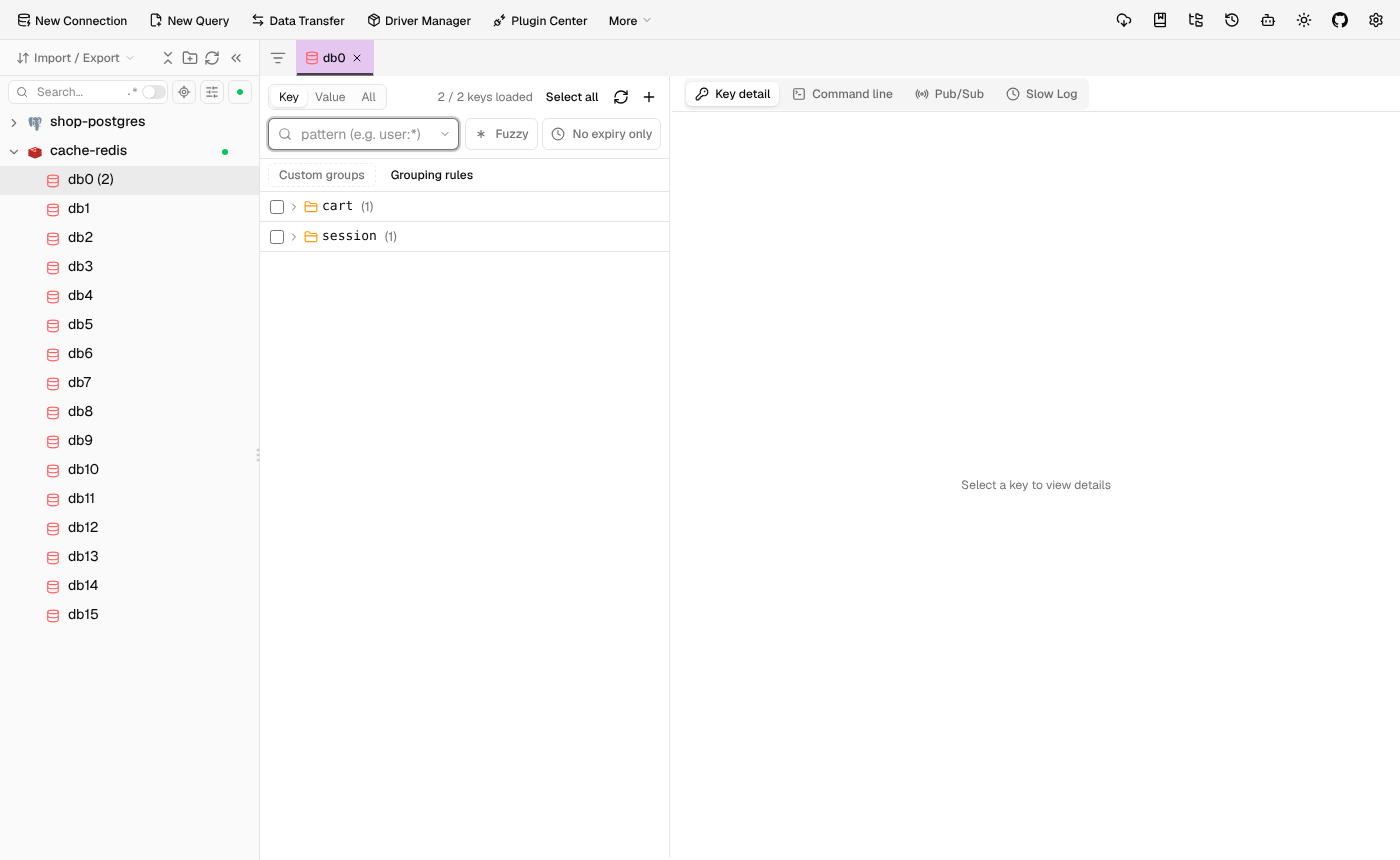Open the sidebar filter sliders icon

point(212,92)
